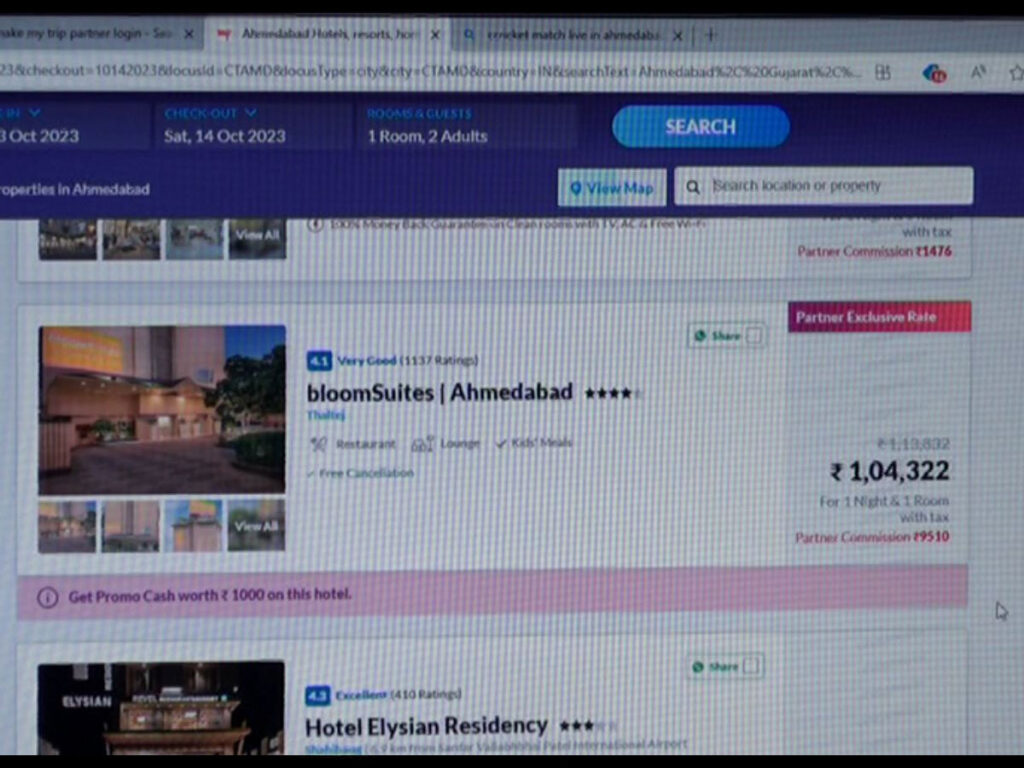Click the 4.3 rating badge on Hotel Elysian
1024x768 pixels.
(317, 696)
